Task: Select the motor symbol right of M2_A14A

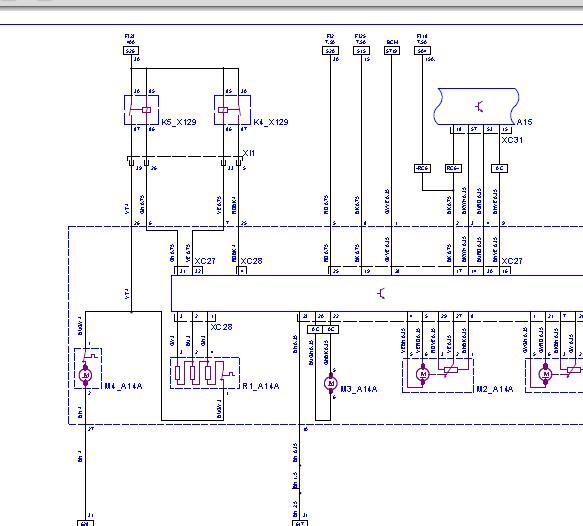Action: click(546, 374)
